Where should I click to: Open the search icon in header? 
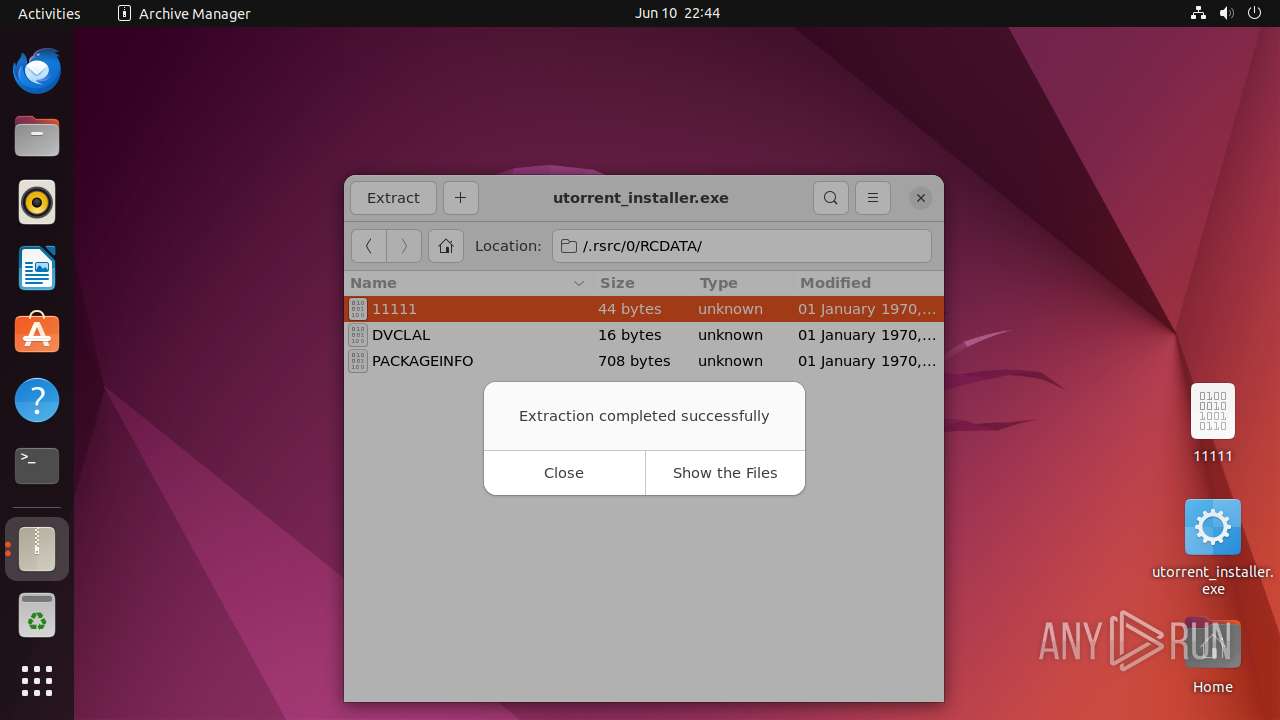pos(831,198)
